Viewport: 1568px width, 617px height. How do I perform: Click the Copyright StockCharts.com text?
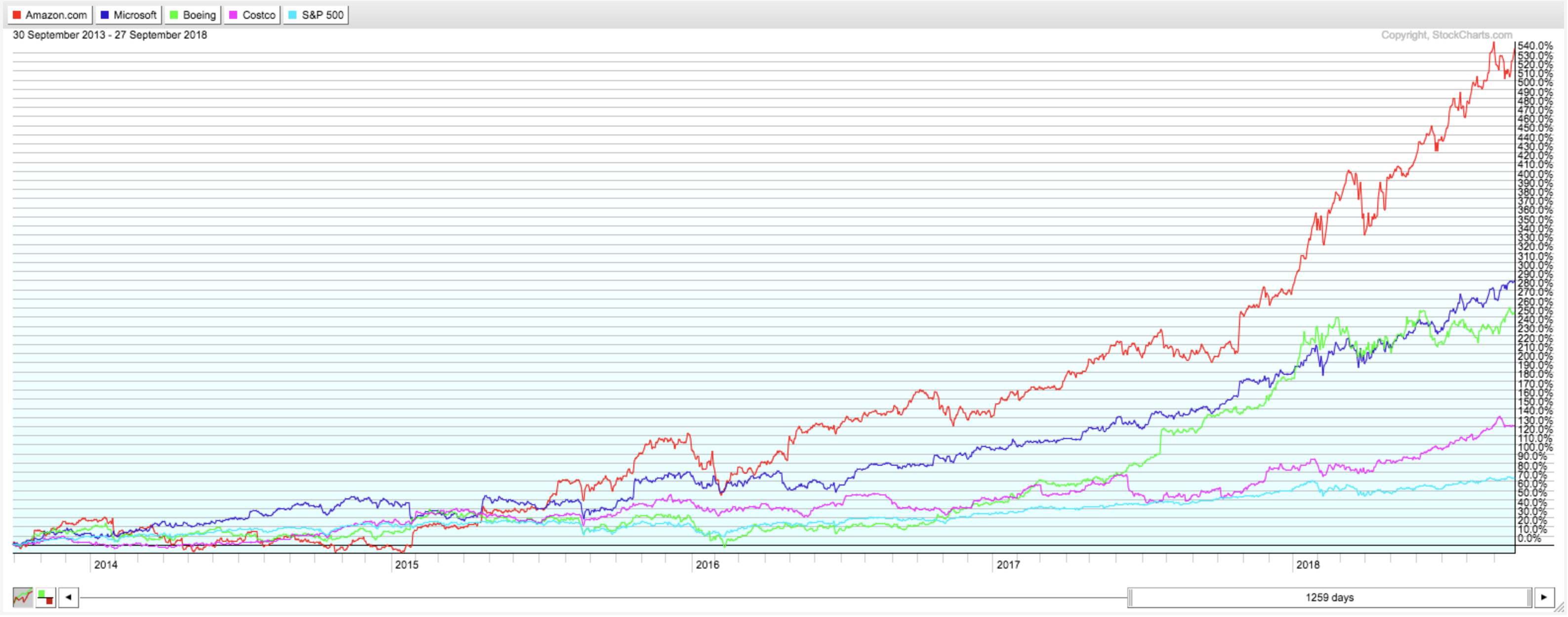tap(1446, 35)
